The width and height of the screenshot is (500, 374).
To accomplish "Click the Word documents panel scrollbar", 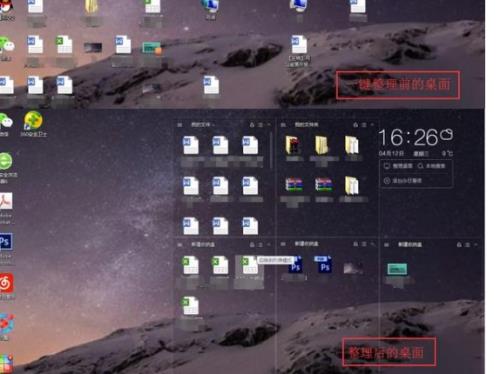I will click(271, 150).
